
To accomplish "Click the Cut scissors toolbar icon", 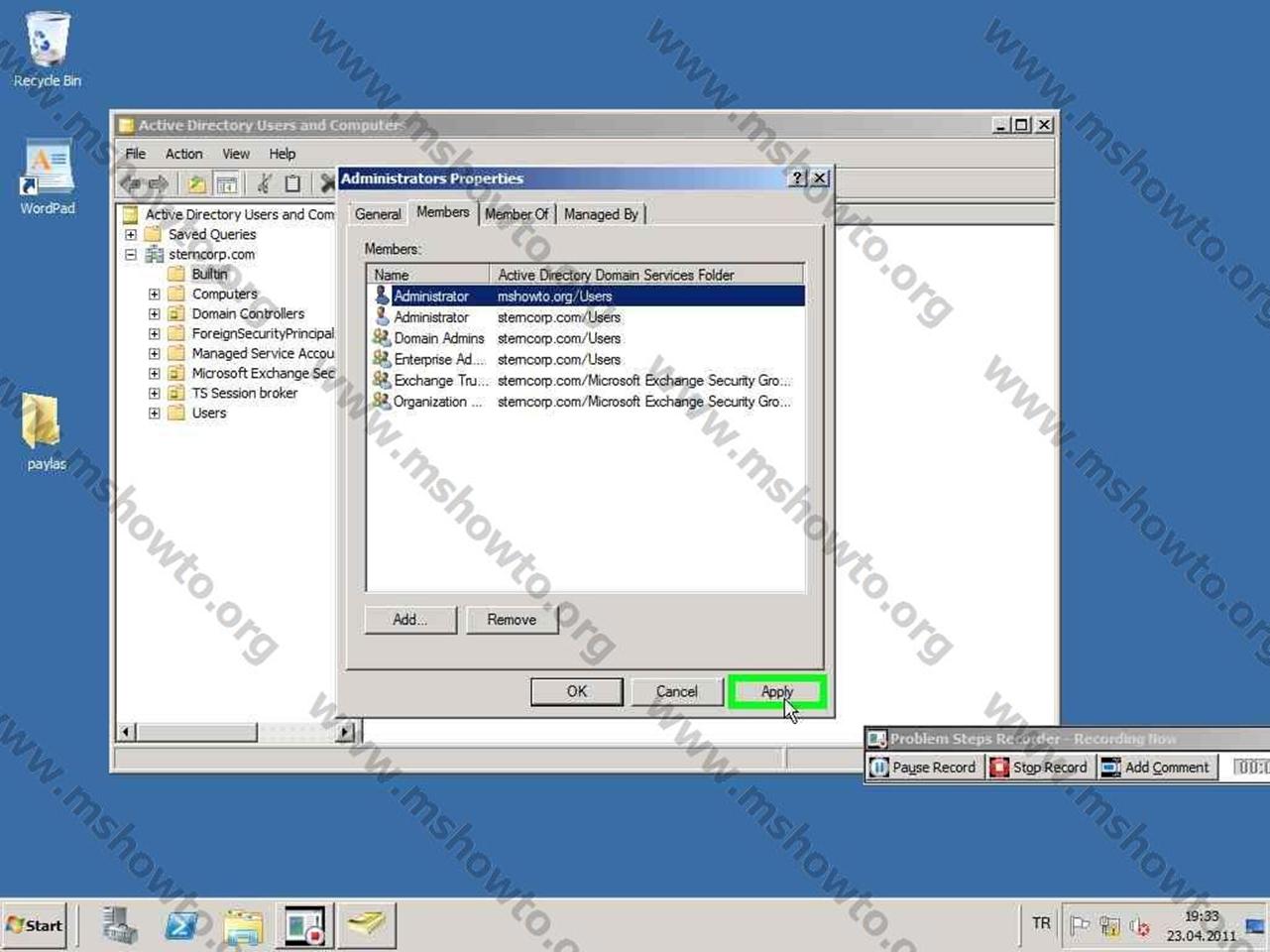I will (x=264, y=184).
